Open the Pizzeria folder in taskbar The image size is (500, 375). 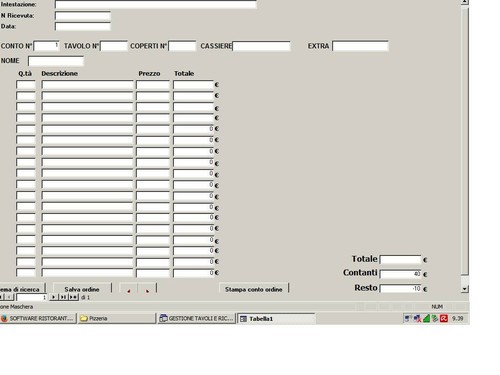tap(116, 319)
